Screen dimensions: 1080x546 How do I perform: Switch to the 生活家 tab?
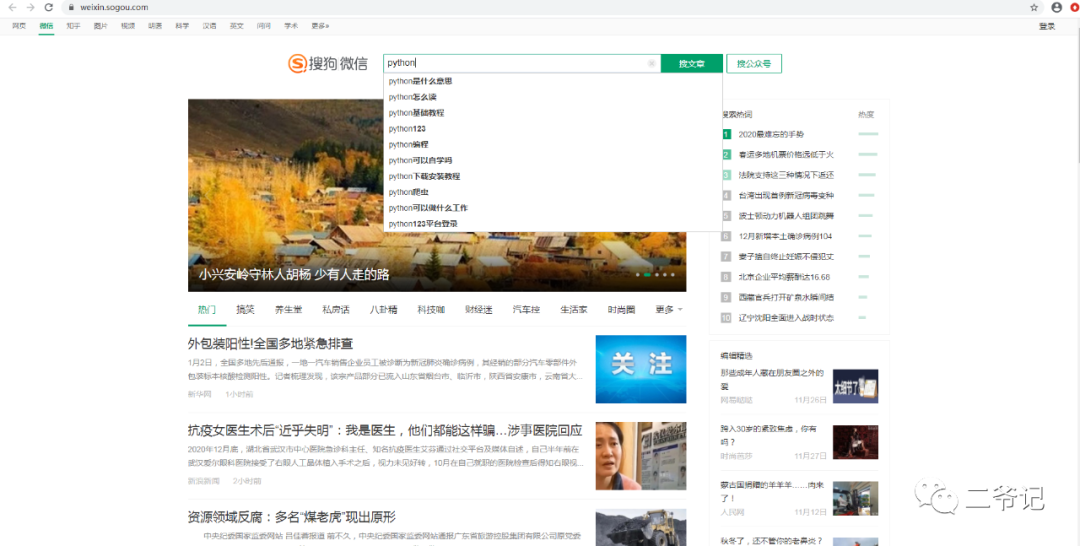(574, 310)
